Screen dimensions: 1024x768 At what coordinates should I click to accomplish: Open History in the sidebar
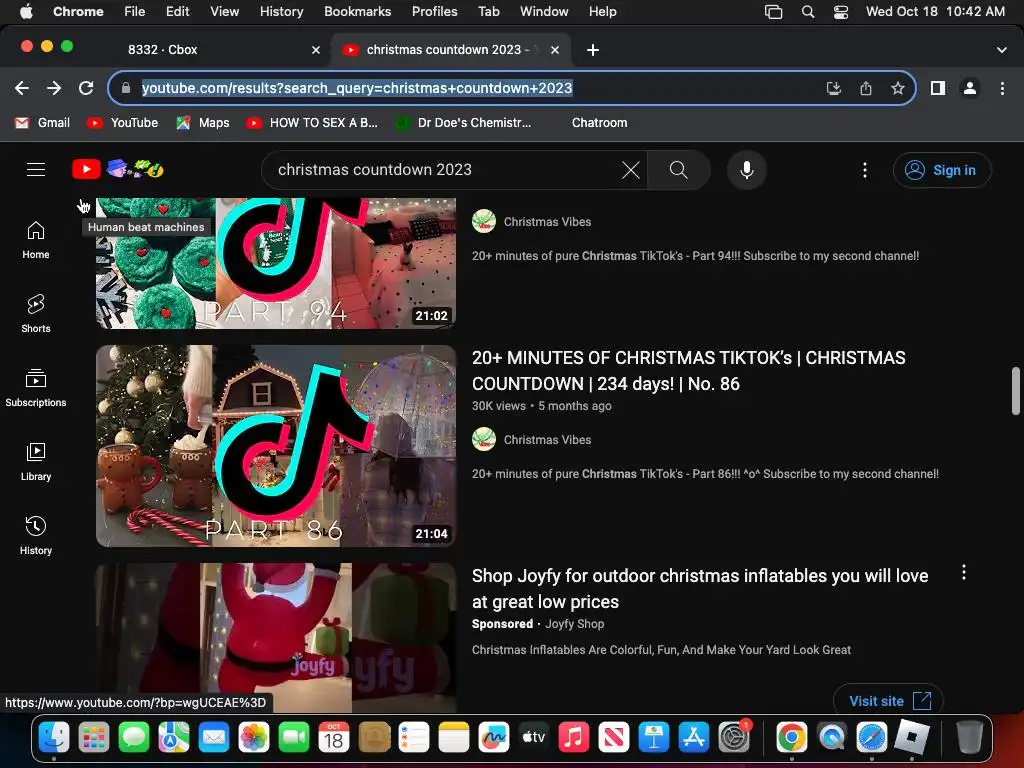coord(36,536)
